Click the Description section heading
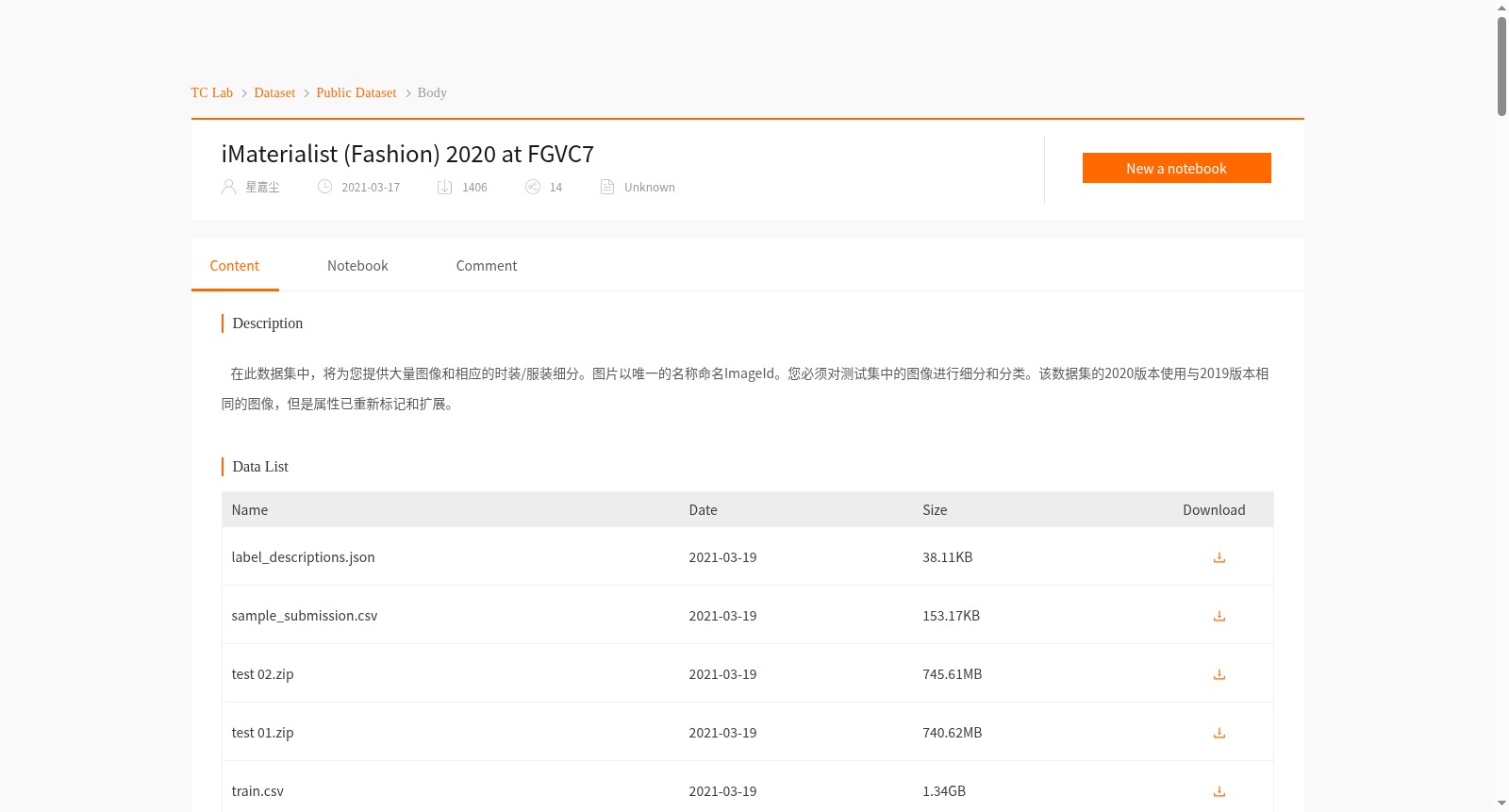 268,323
